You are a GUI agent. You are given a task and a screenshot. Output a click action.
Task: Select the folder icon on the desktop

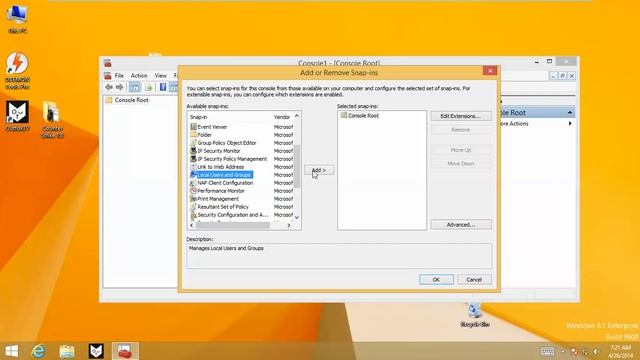tap(52, 119)
